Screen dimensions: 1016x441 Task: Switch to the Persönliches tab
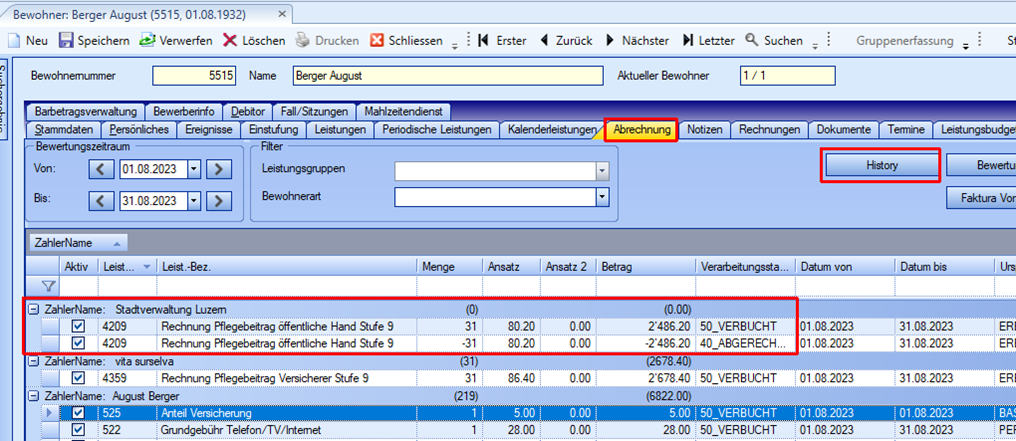coord(139,130)
